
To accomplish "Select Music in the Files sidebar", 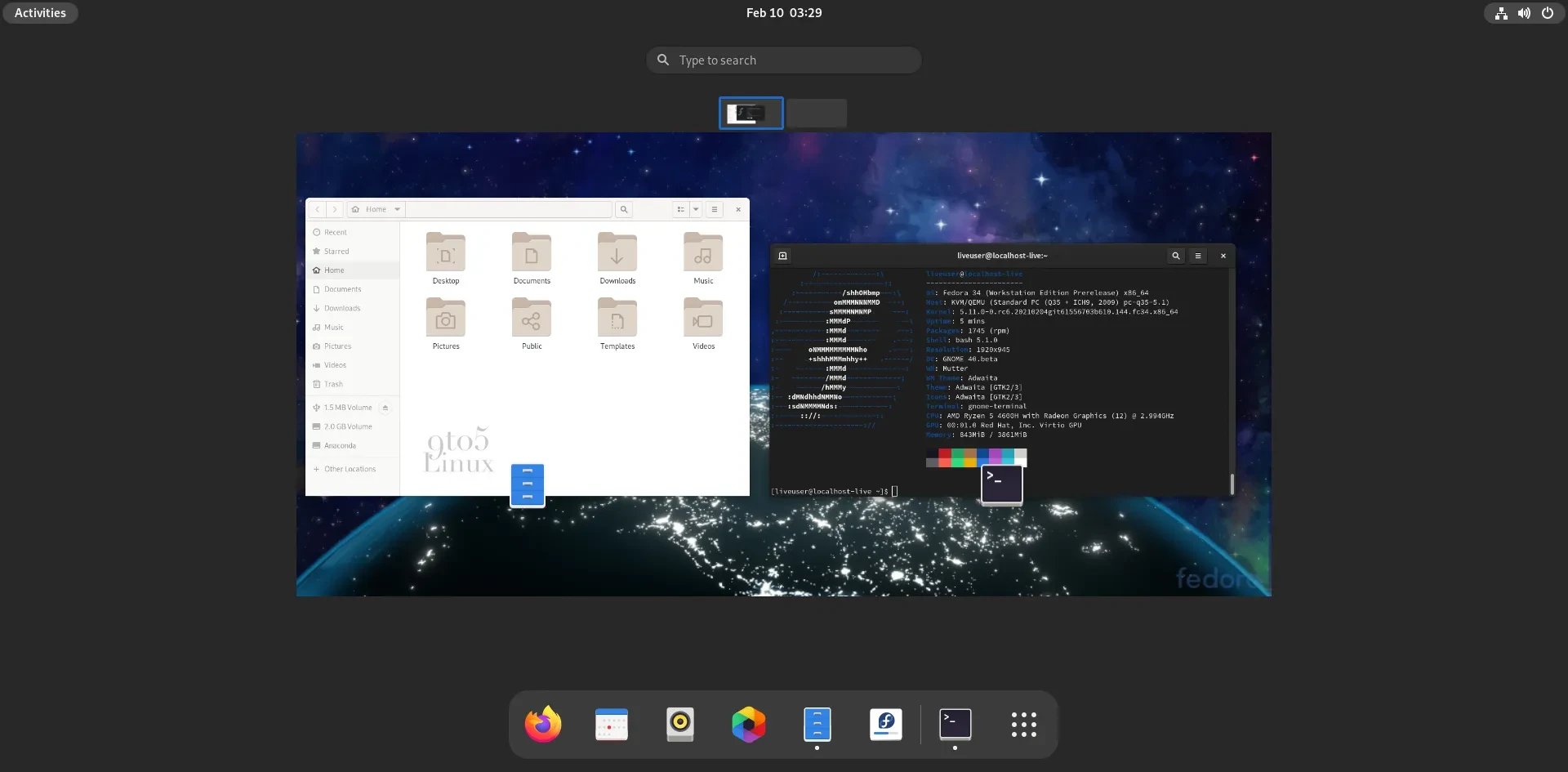I will click(353, 328).
